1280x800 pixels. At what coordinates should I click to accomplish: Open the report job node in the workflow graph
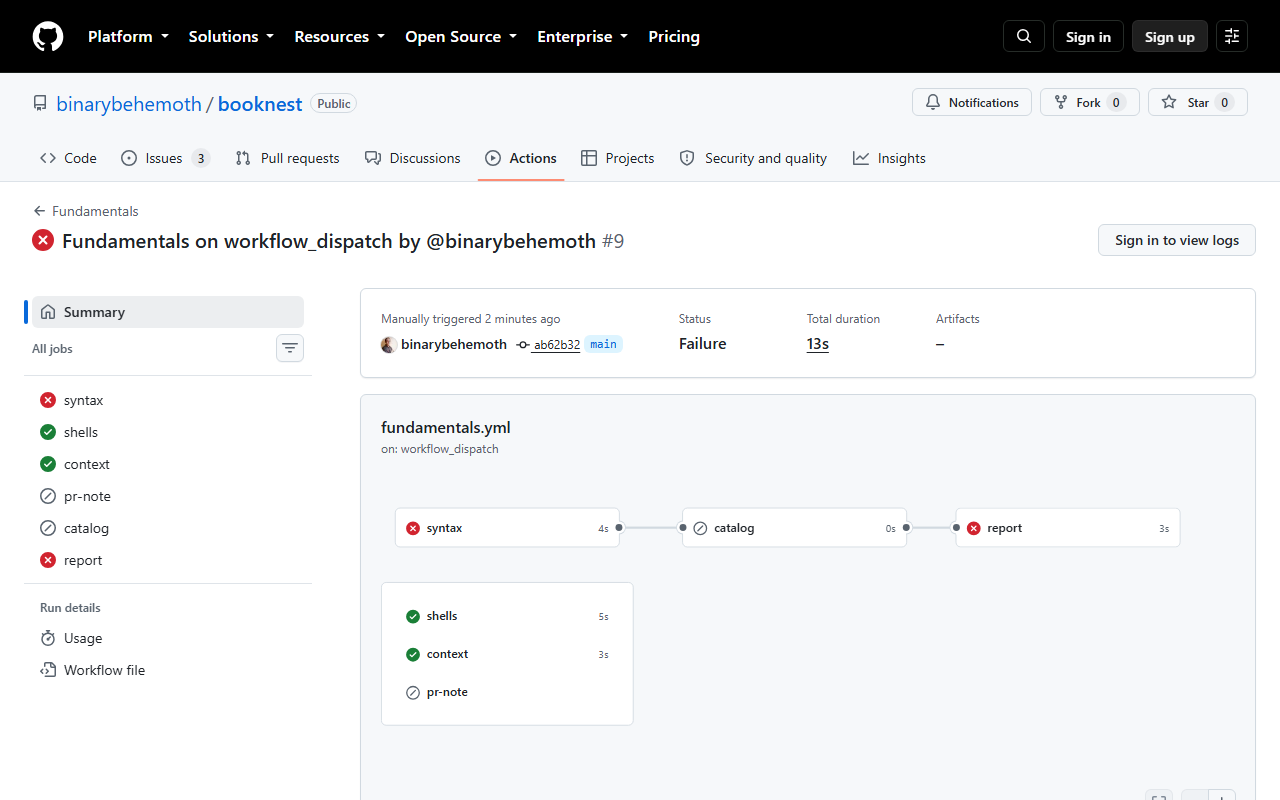click(1068, 528)
